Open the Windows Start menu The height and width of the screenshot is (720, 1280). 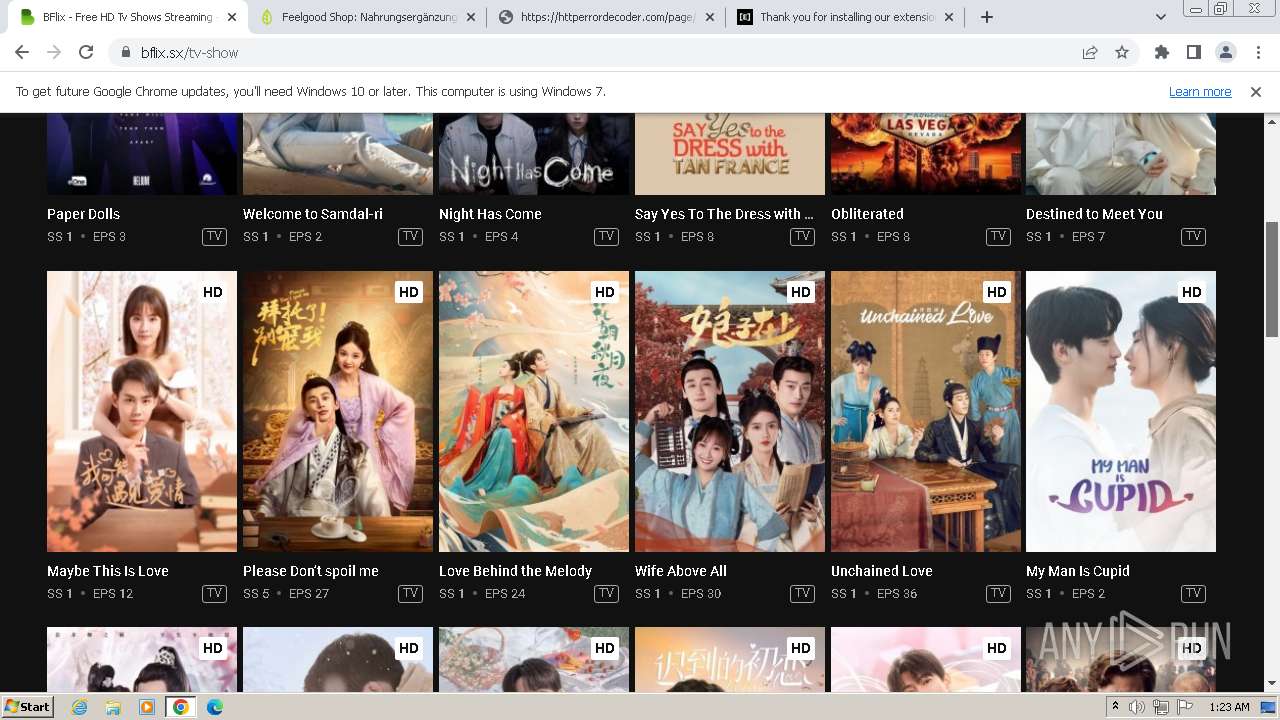tap(27, 707)
